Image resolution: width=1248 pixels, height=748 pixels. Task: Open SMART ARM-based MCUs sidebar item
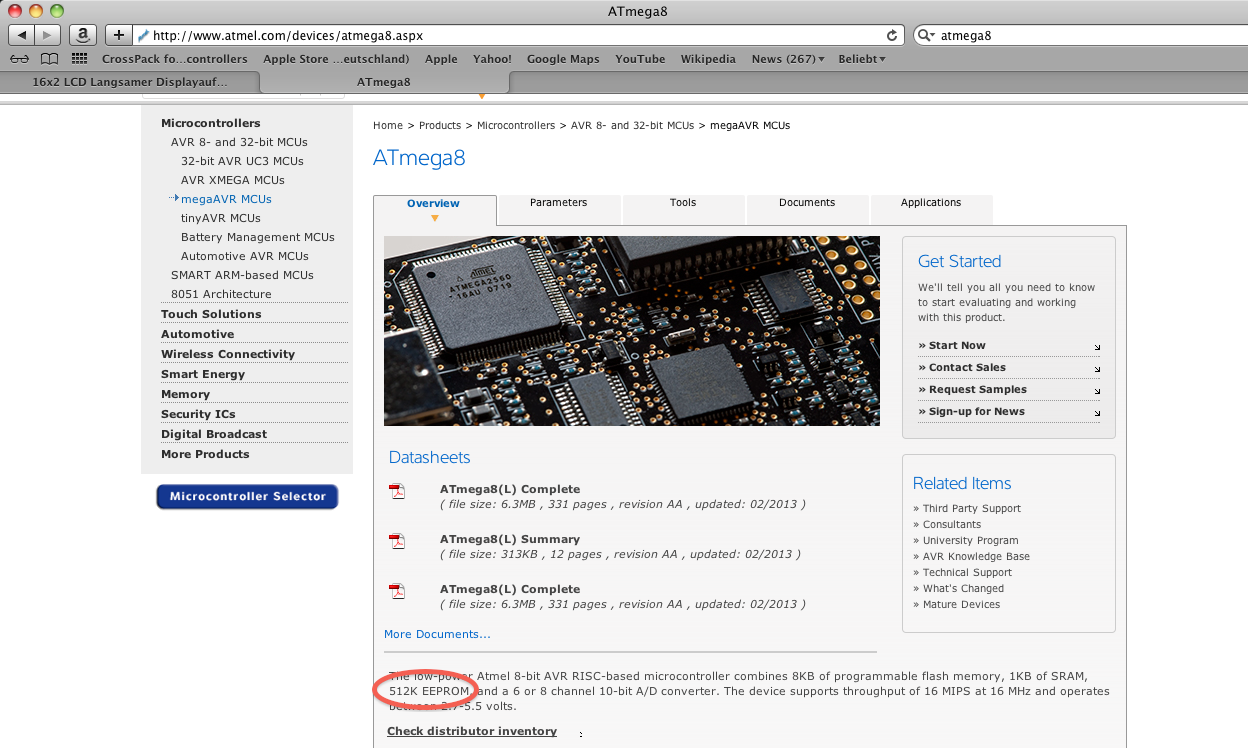coord(242,275)
